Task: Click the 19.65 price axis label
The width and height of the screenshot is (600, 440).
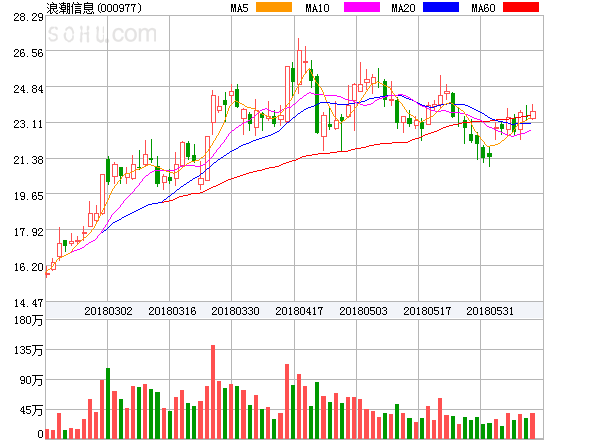Action: point(28,196)
